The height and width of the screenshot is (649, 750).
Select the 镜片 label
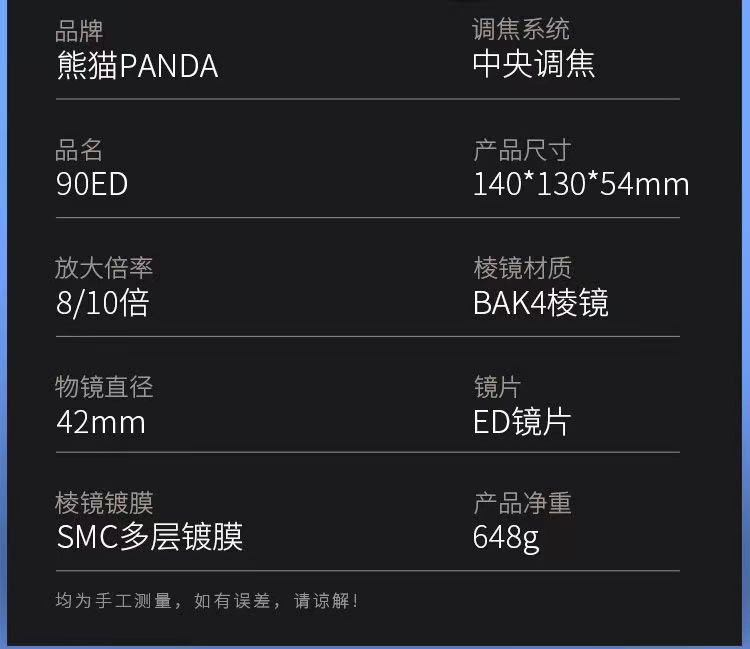click(497, 387)
